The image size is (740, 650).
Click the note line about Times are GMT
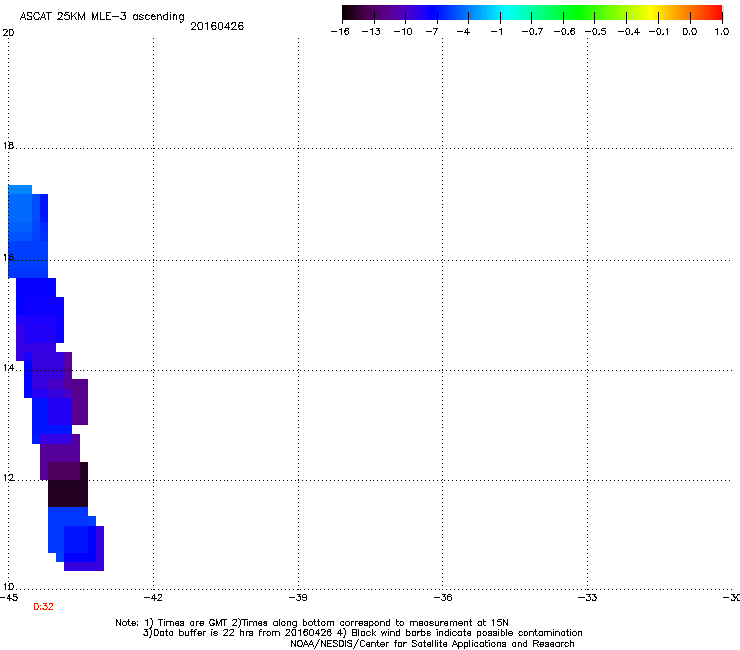[311, 623]
